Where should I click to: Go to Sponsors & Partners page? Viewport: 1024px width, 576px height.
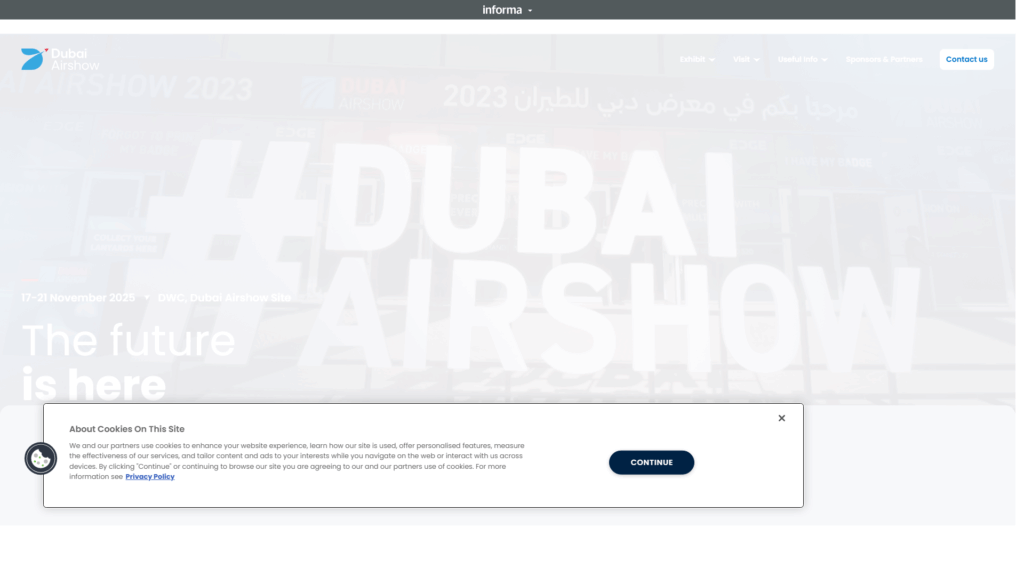tap(884, 59)
